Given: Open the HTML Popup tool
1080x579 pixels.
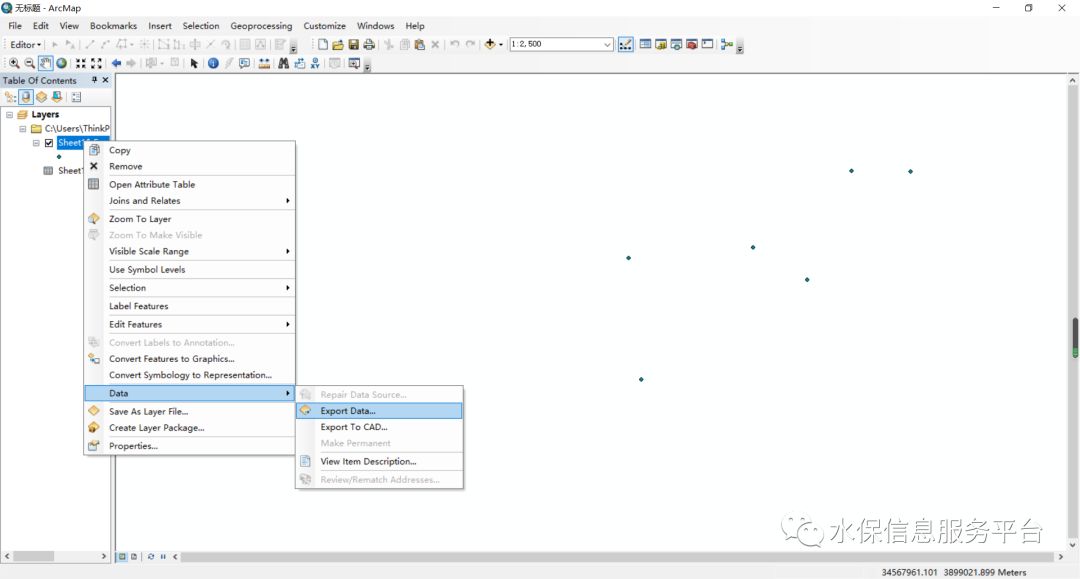Looking at the screenshot, I should (x=245, y=63).
